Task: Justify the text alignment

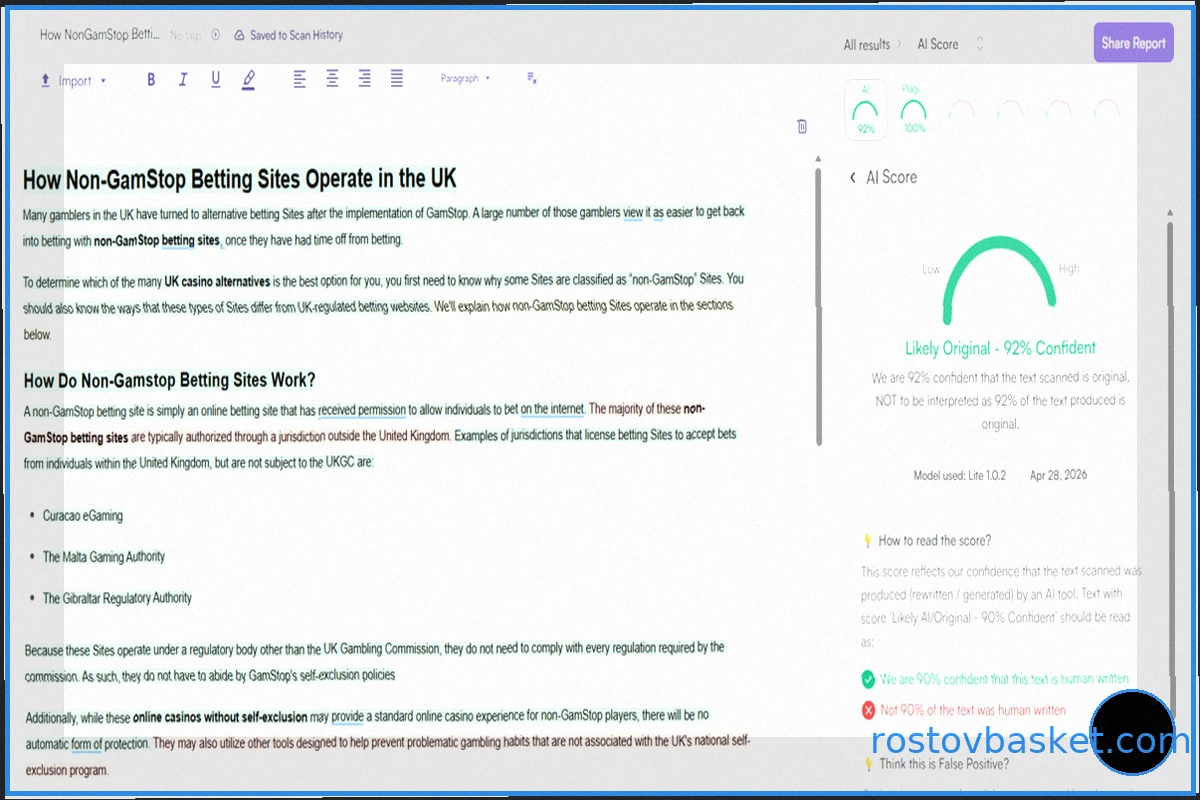Action: pos(397,79)
